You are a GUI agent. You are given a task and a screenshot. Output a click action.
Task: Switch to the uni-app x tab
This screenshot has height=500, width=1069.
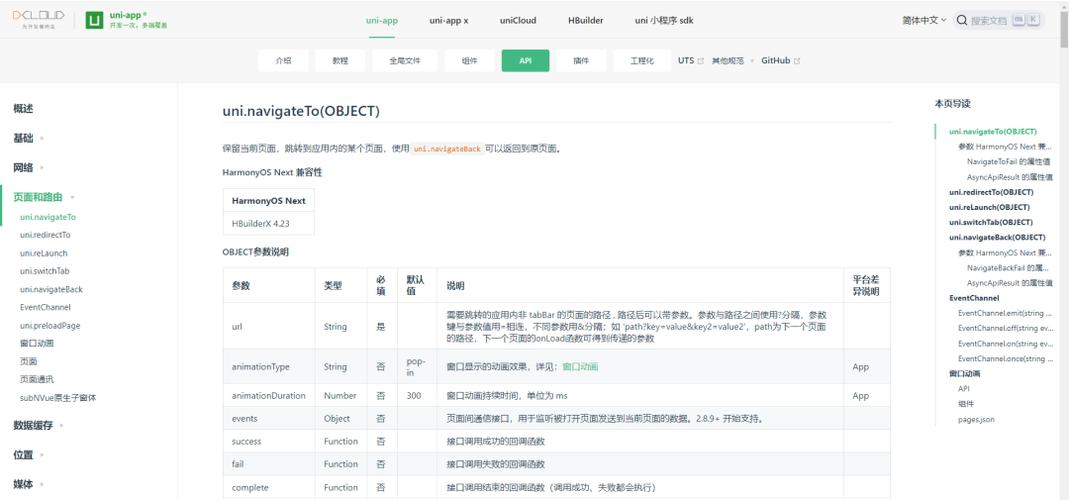(x=449, y=20)
